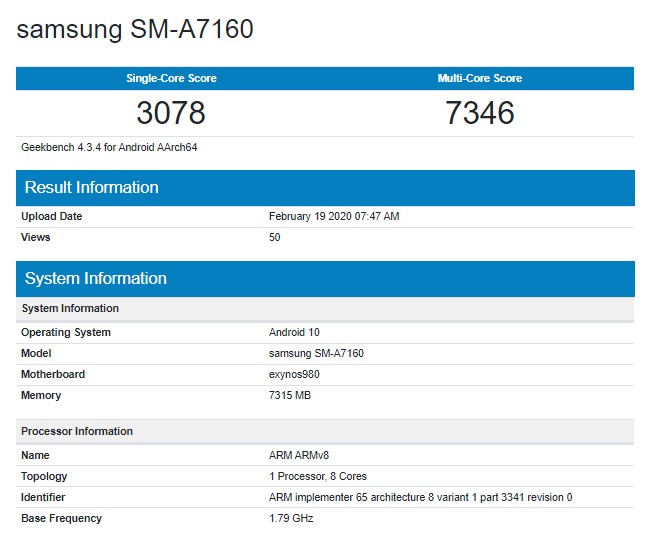
Task: Click the blue System Information section header
Action: click(x=325, y=279)
